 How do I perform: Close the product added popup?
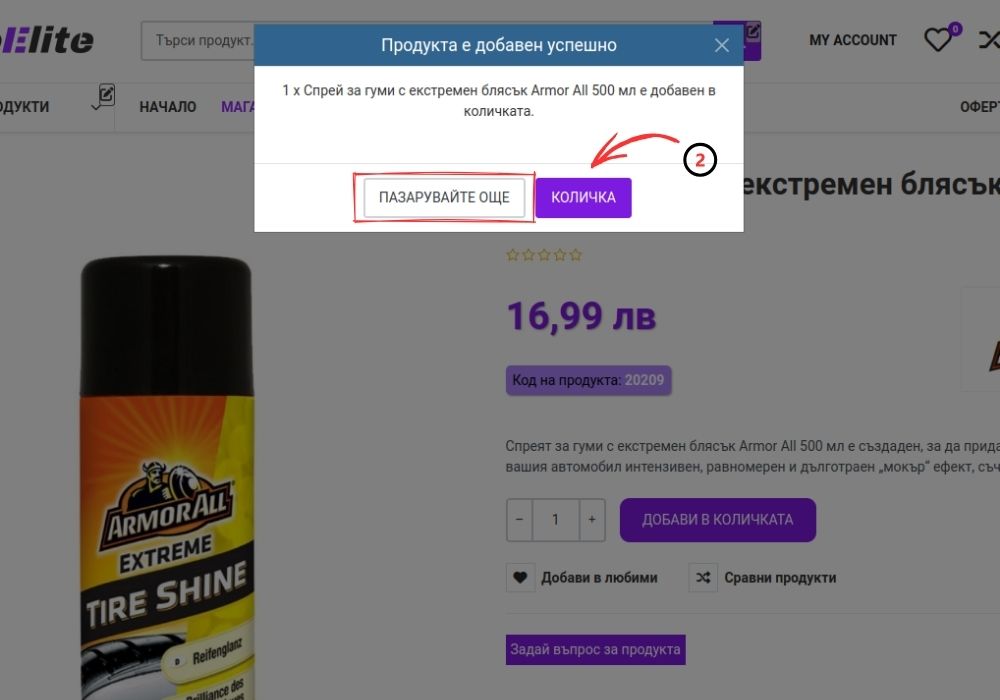[721, 45]
